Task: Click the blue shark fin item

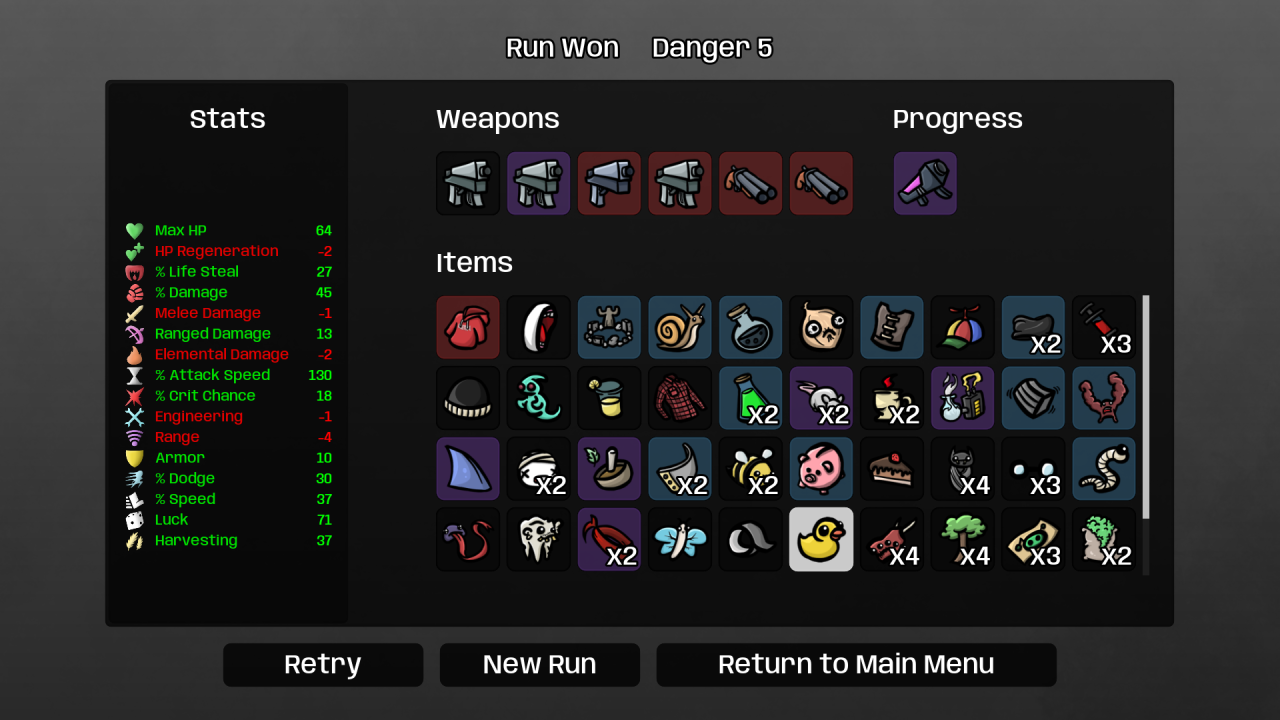Action: pos(468,468)
